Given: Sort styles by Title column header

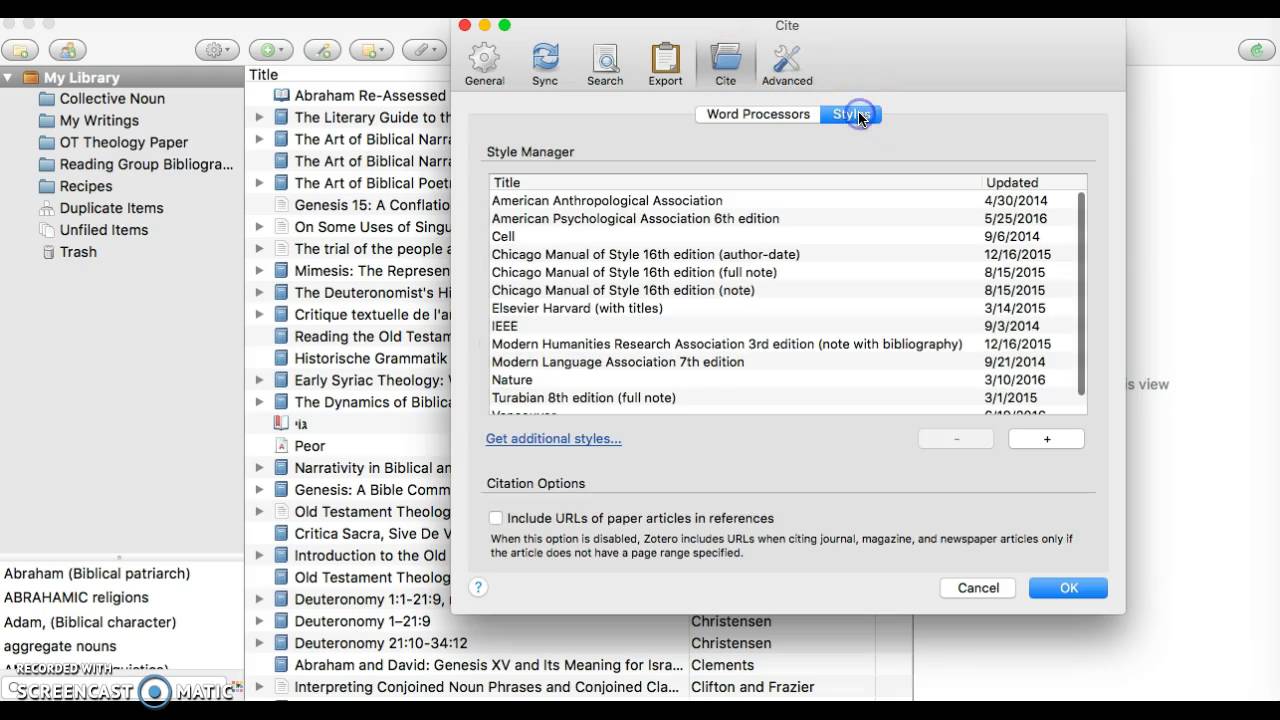Looking at the screenshot, I should pyautogui.click(x=735, y=182).
